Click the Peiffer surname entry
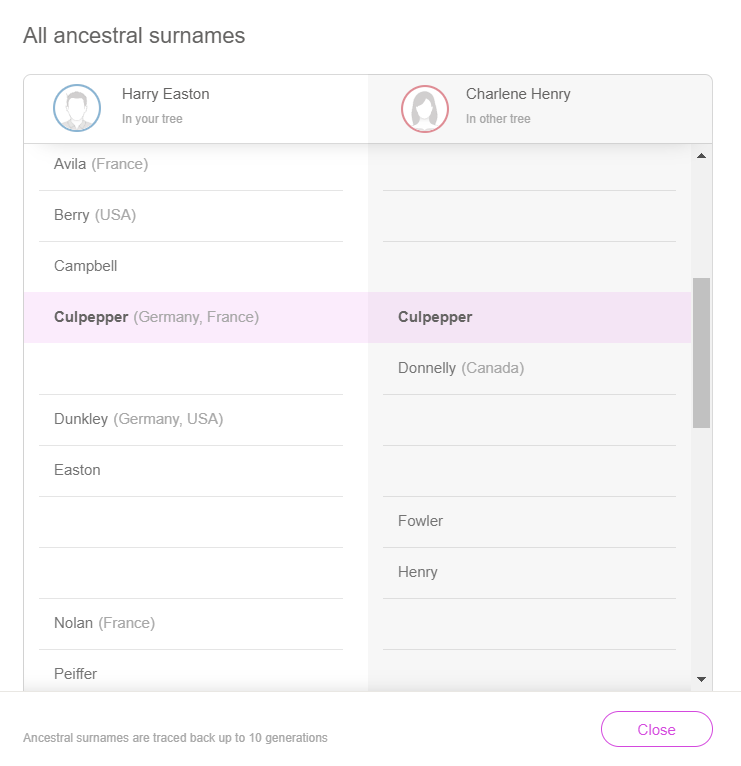 click(x=75, y=674)
